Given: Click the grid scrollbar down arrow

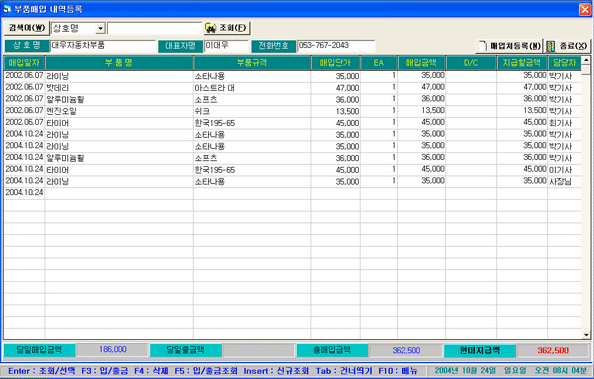Looking at the screenshot, I should pyautogui.click(x=586, y=335).
